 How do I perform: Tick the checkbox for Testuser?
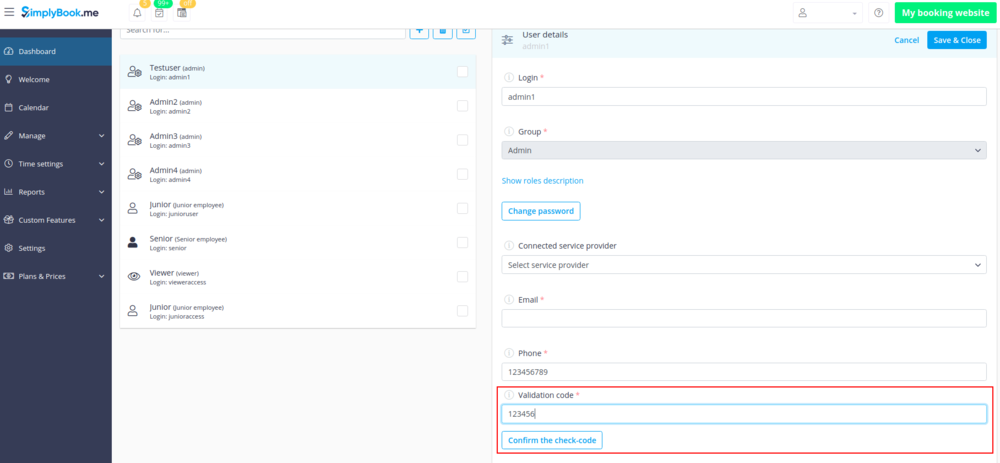(x=462, y=72)
